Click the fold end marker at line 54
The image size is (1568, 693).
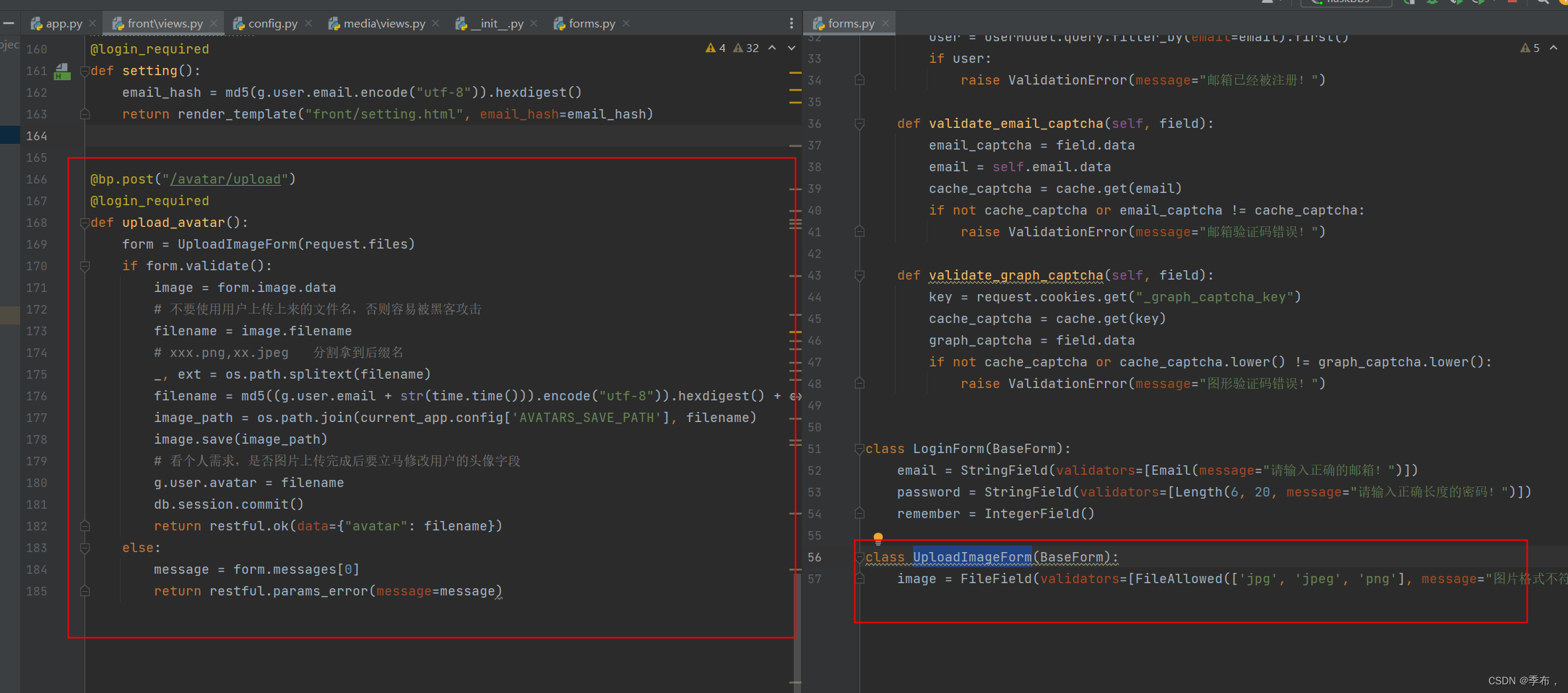(x=859, y=514)
